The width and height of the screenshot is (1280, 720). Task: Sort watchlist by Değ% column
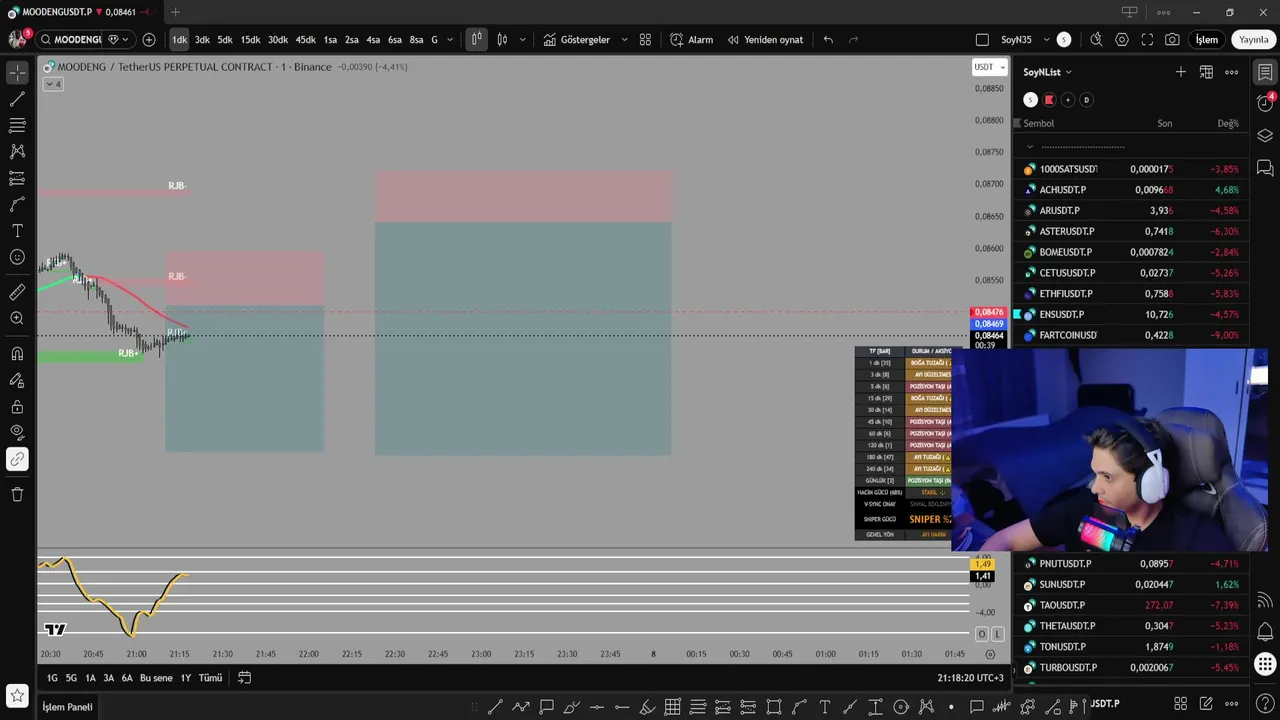coord(1228,124)
